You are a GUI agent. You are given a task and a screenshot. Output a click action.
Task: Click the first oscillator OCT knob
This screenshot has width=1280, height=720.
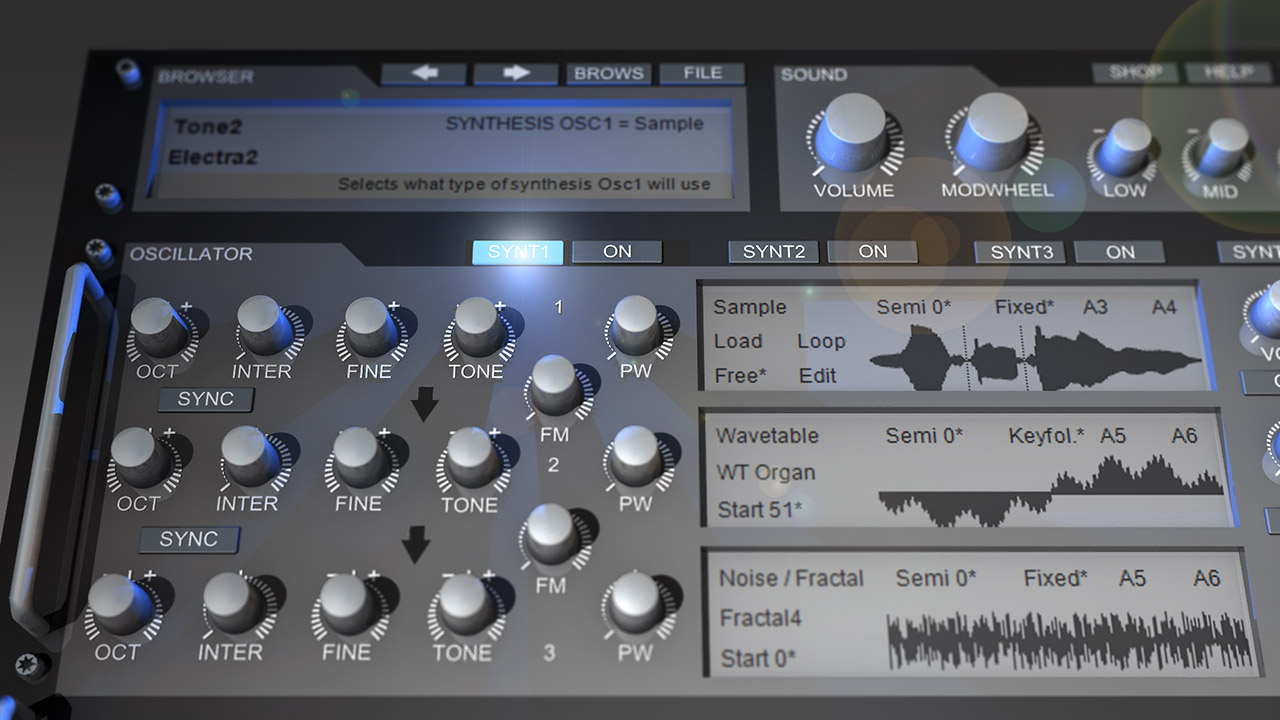[x=158, y=324]
